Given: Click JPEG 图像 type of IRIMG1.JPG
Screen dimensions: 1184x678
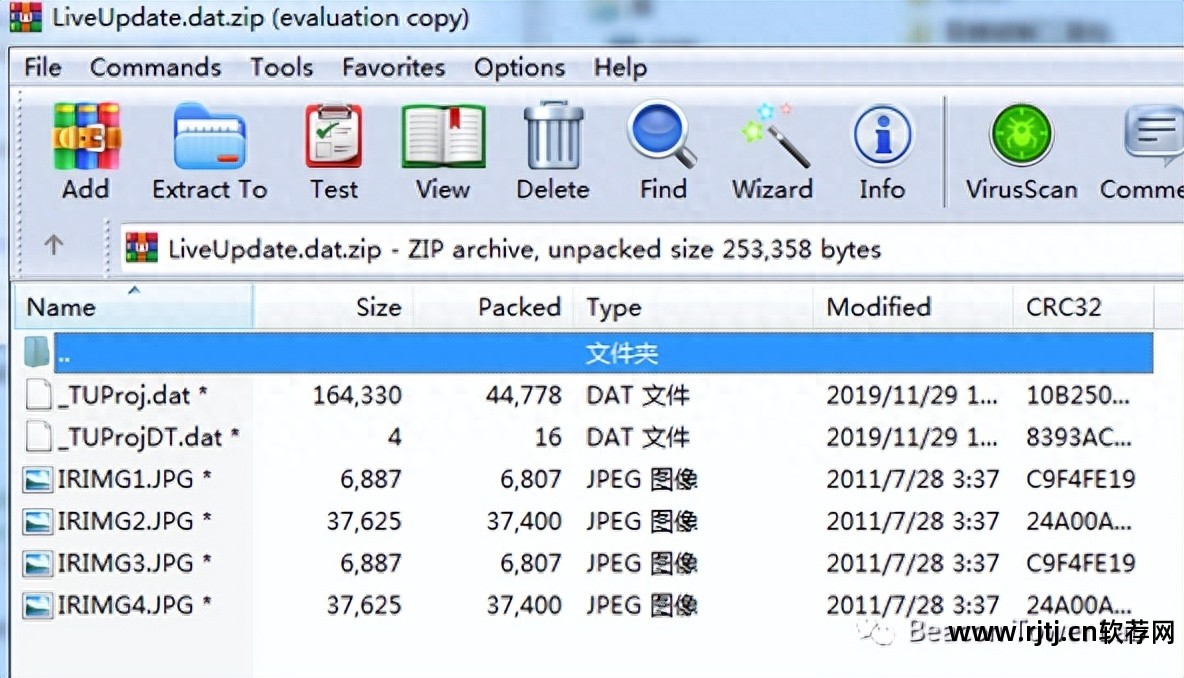Looking at the screenshot, I should click(x=642, y=479).
